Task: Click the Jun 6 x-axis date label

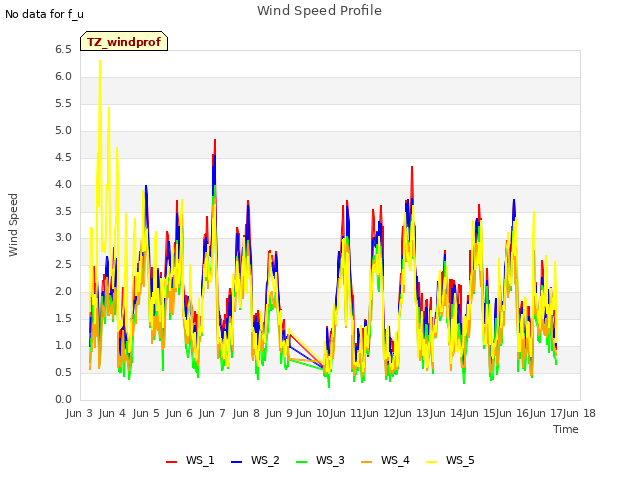Action: 179,413
